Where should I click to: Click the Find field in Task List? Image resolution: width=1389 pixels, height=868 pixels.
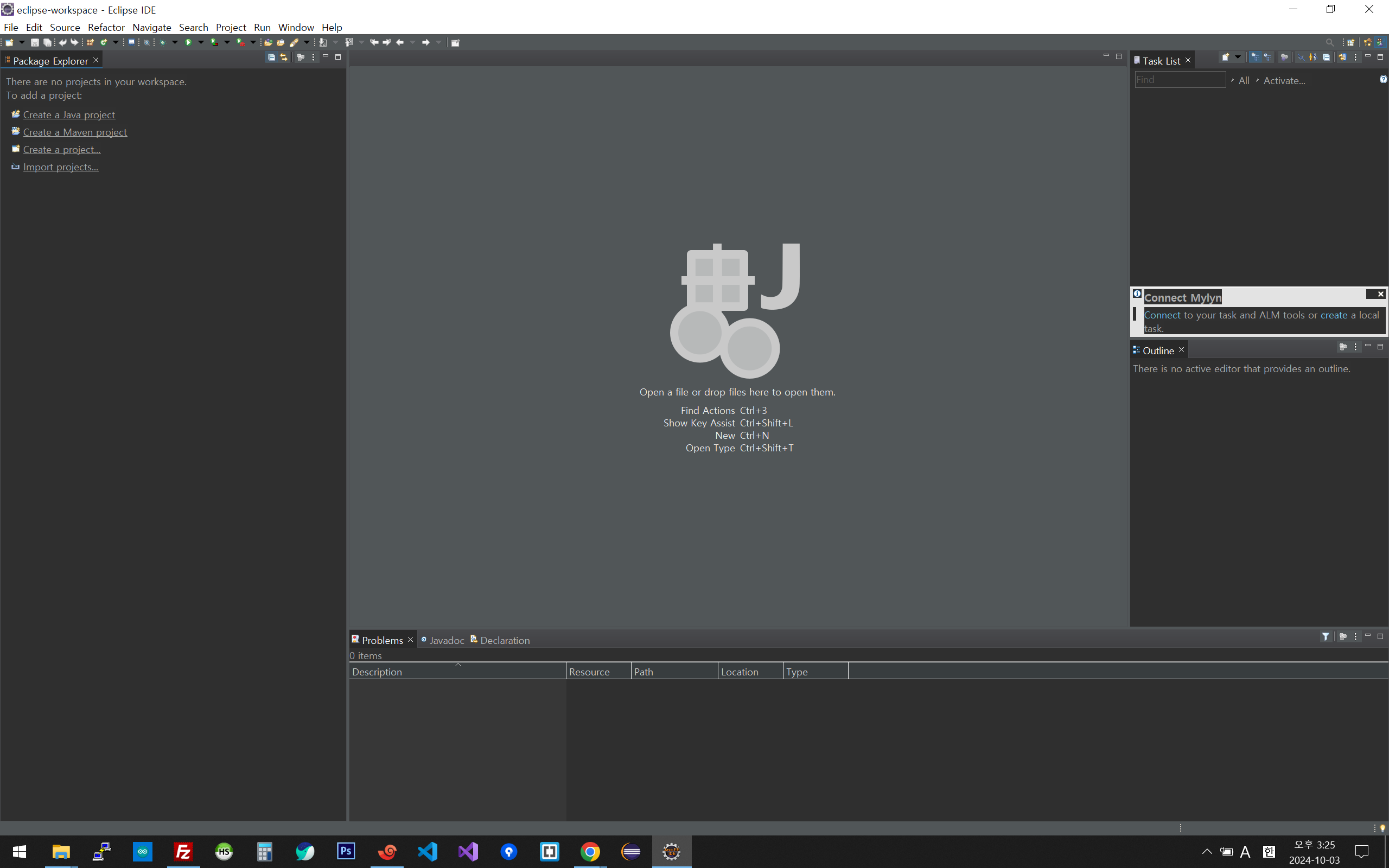[x=1180, y=80]
